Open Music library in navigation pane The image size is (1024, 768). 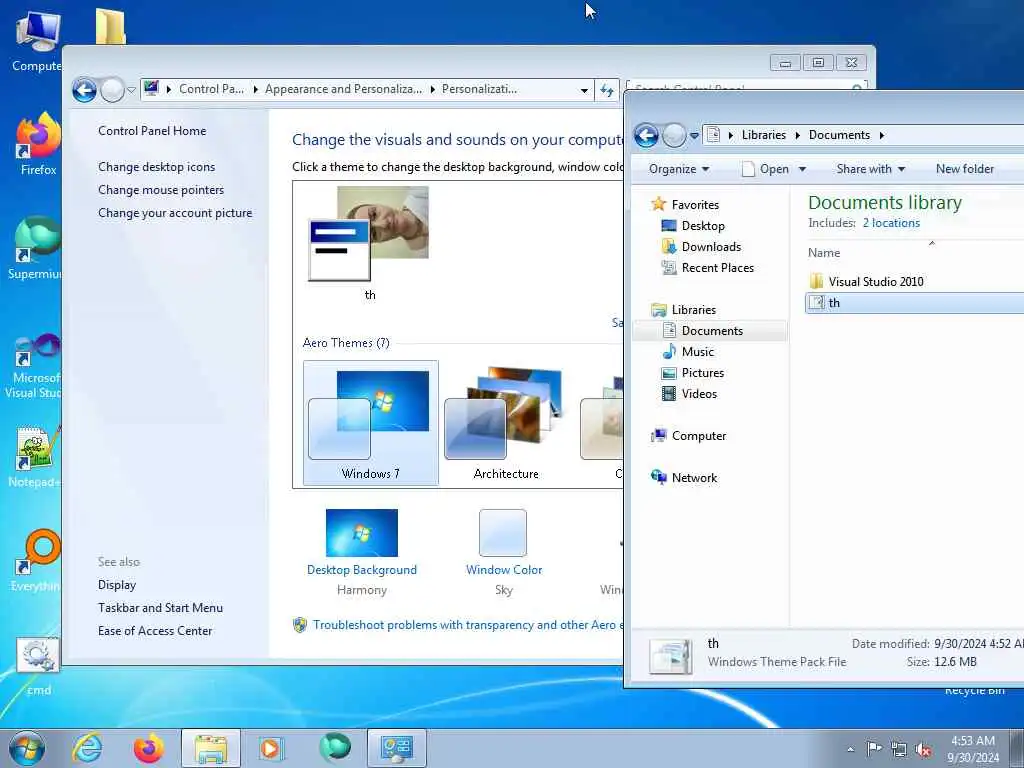pyautogui.click(x=697, y=351)
